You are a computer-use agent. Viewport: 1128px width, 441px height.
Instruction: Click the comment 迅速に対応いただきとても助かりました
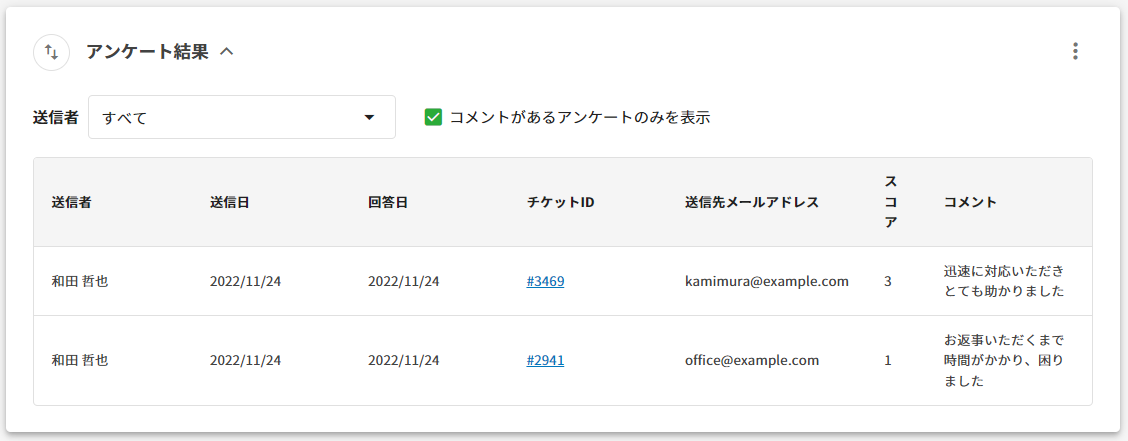(1003, 281)
